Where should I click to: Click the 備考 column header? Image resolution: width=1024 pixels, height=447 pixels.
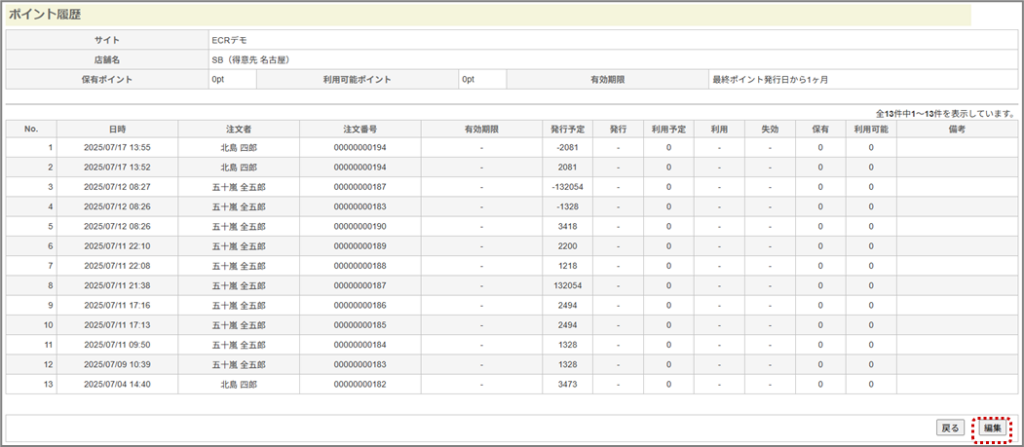click(957, 129)
